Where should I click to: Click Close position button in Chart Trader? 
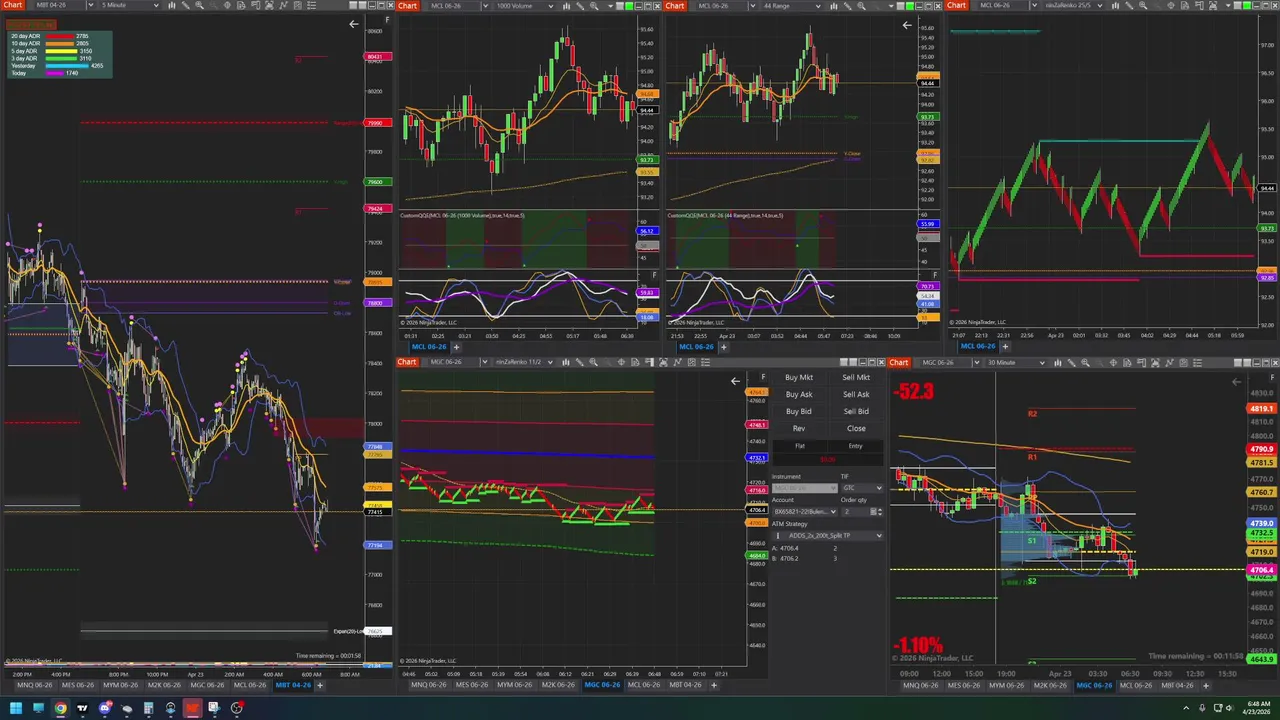tap(856, 428)
